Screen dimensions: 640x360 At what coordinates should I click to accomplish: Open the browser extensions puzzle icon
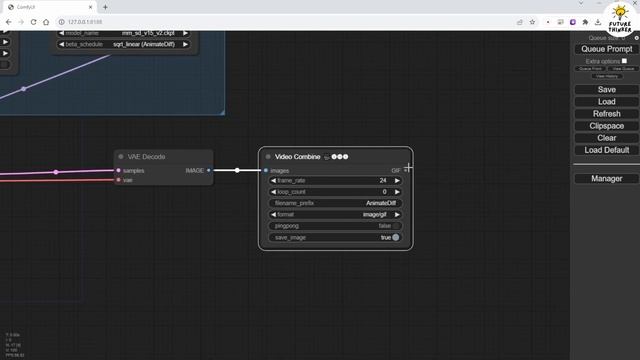(x=585, y=22)
